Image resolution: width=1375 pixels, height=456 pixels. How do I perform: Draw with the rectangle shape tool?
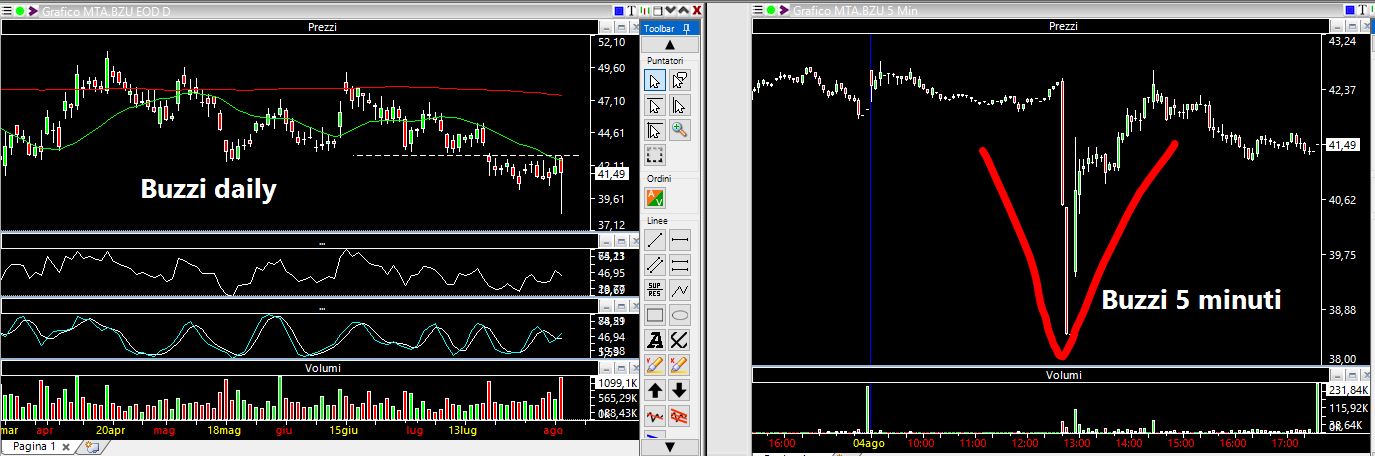point(655,315)
